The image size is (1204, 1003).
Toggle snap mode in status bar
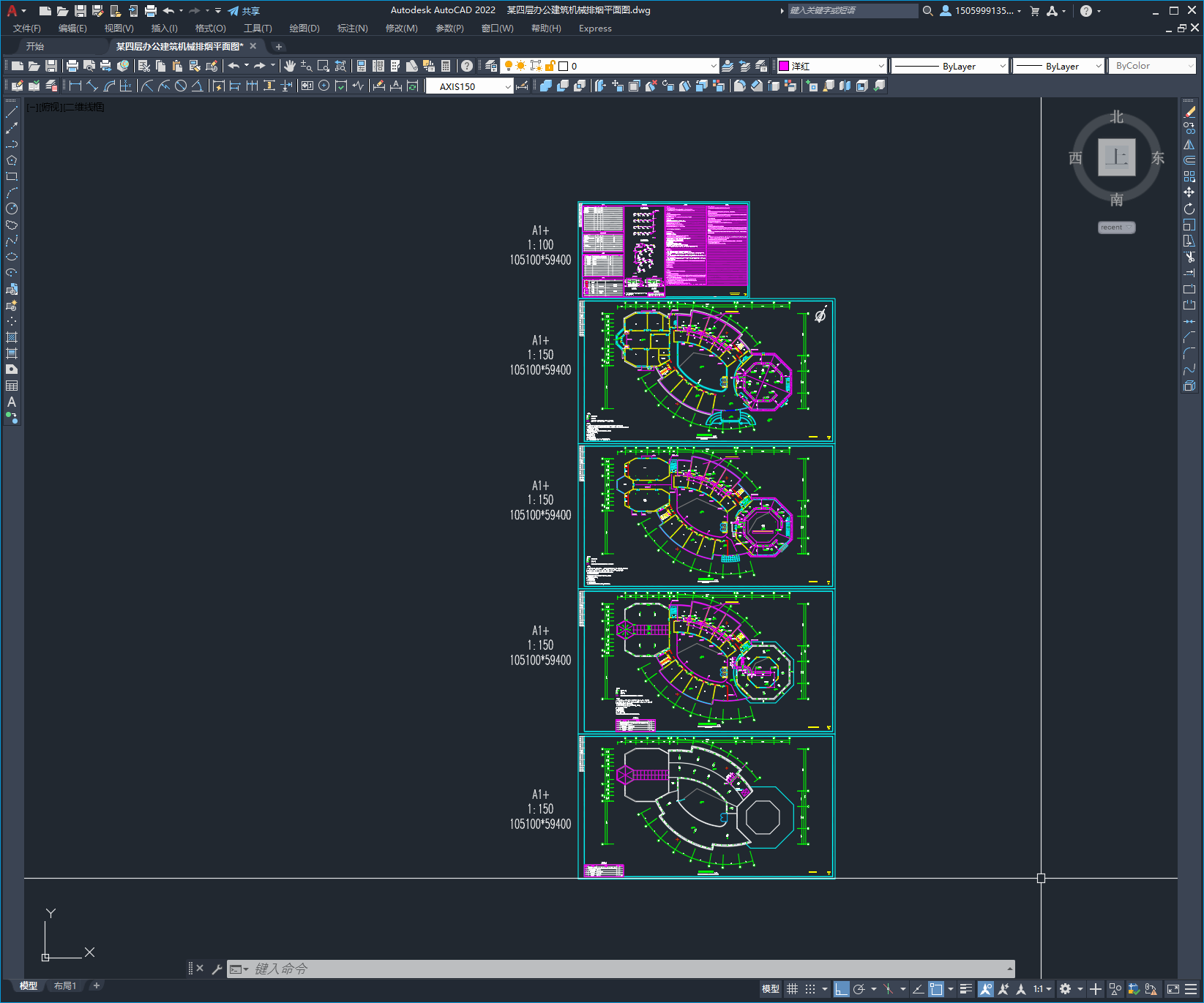tap(810, 989)
